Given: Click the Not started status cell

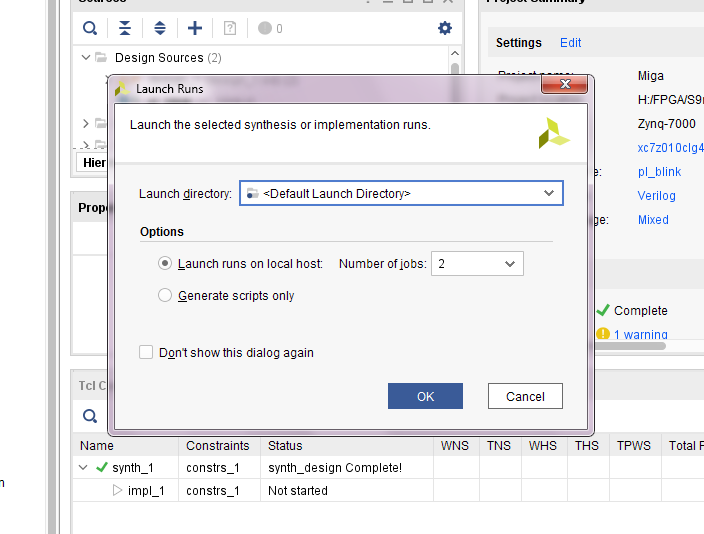Looking at the screenshot, I should [298, 490].
